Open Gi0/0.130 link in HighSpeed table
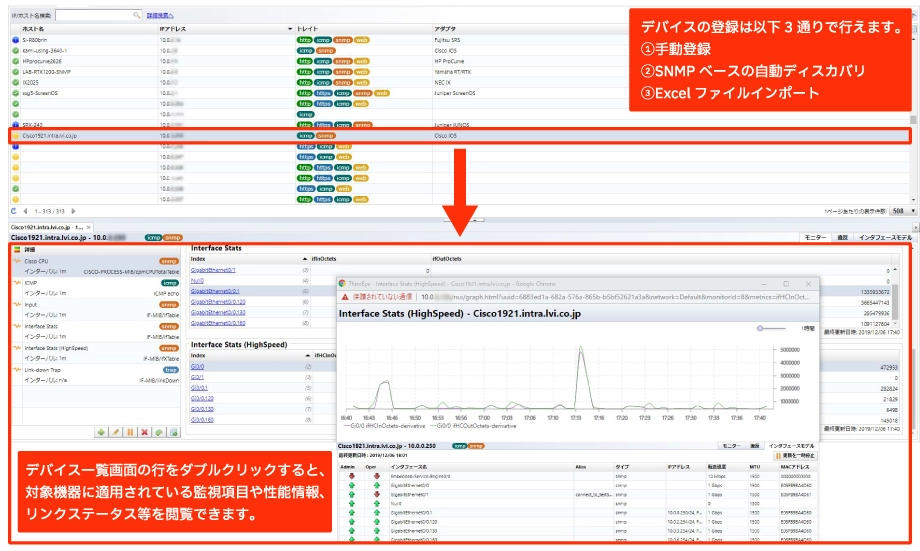 pos(202,409)
